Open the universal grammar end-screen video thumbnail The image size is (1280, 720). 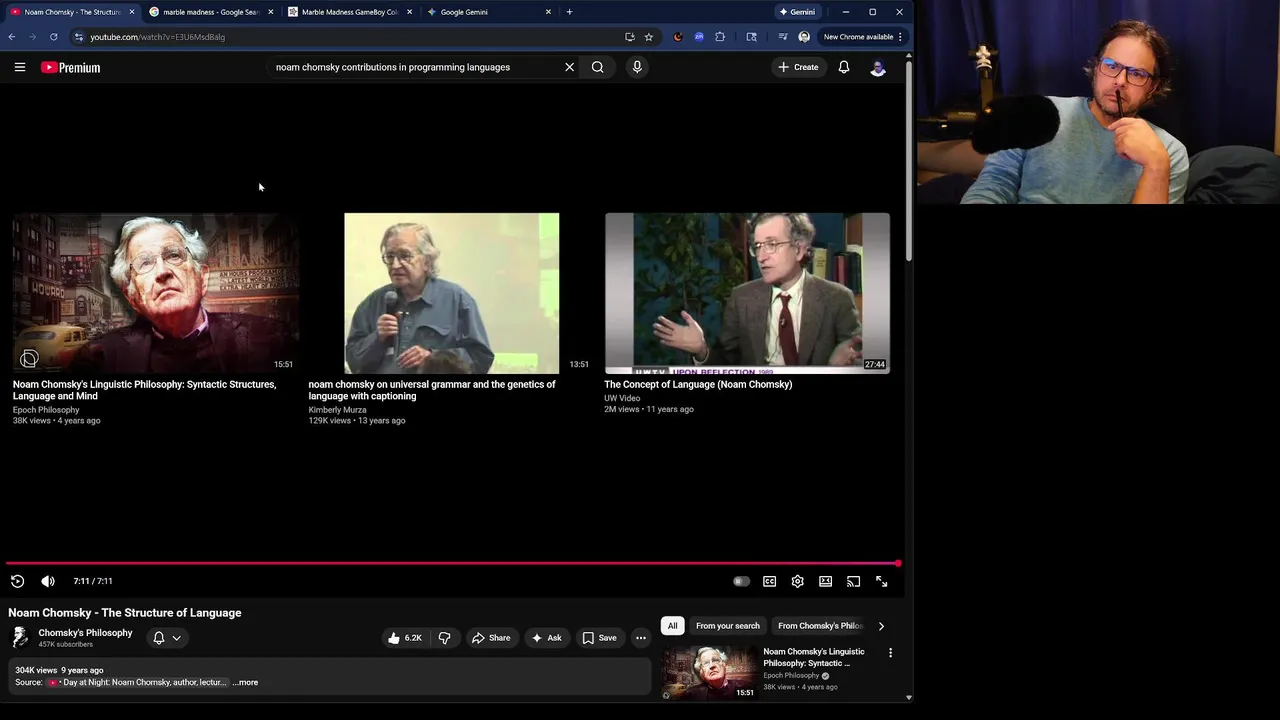451,293
